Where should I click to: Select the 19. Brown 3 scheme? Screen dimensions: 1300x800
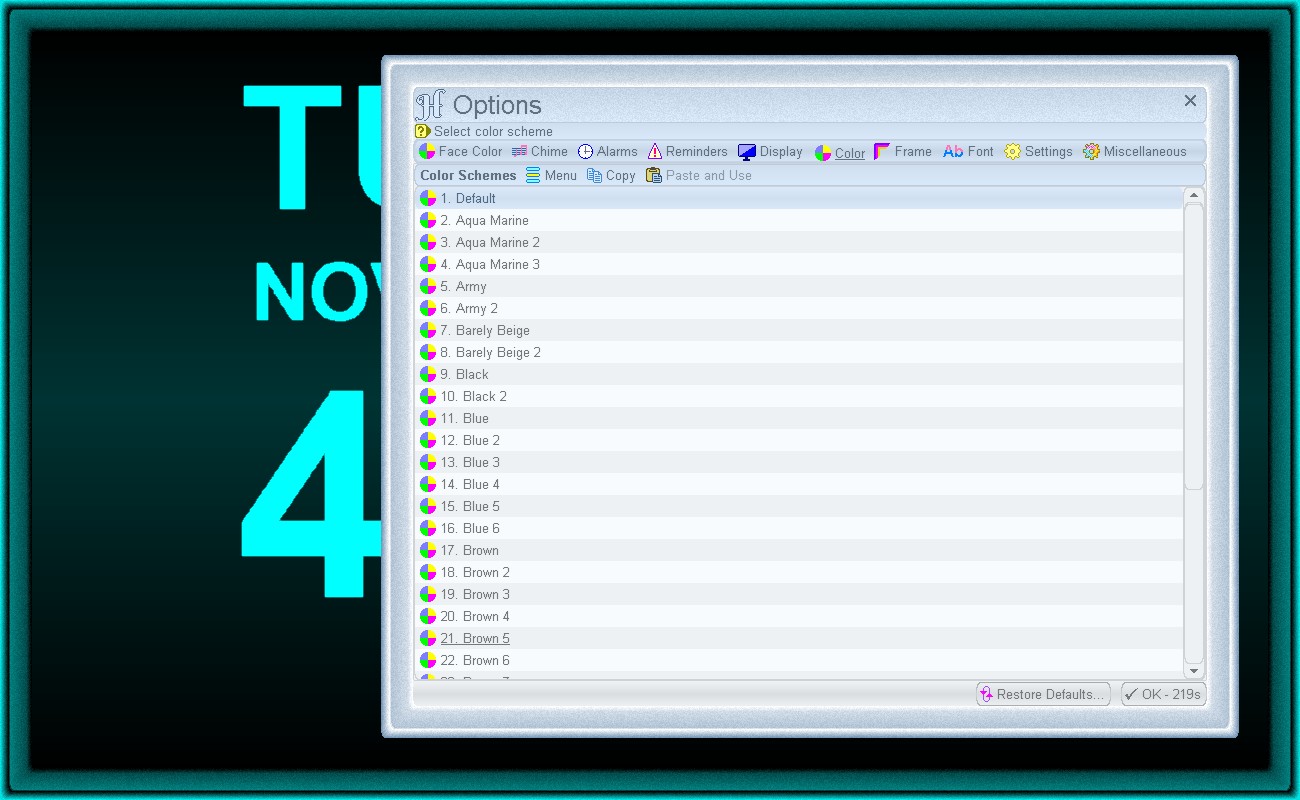tap(799, 594)
